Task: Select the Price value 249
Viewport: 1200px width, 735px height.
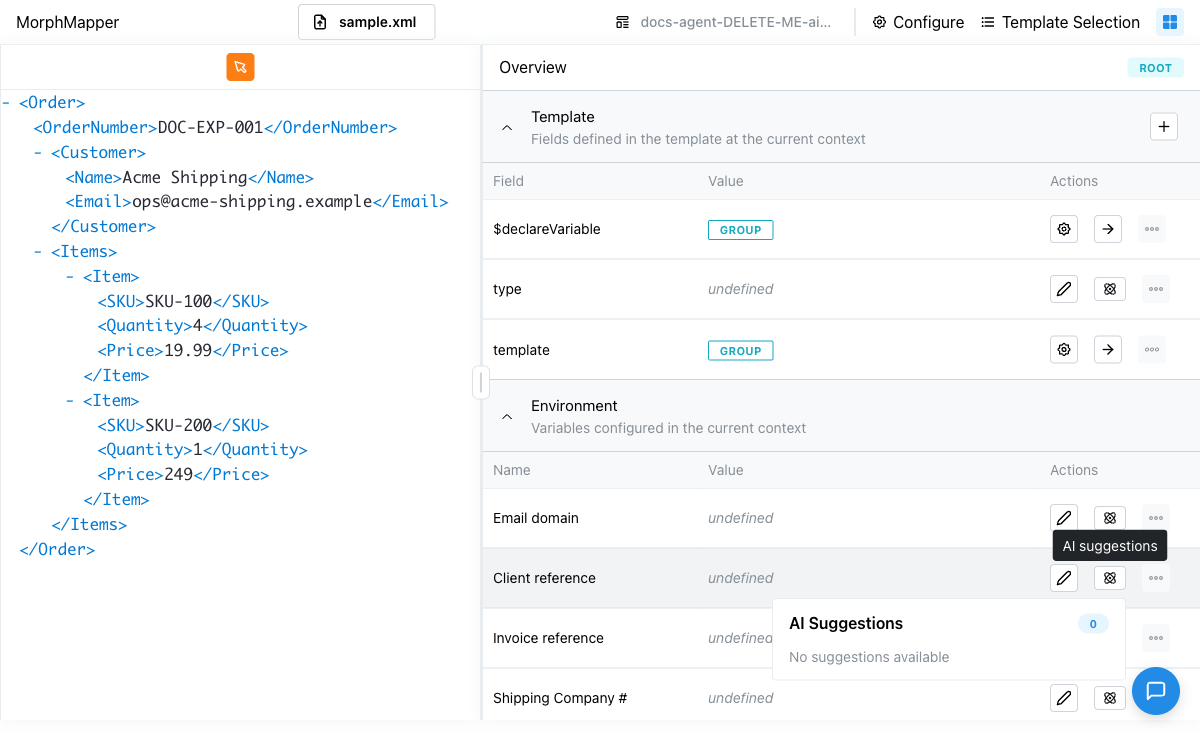Action: pyautogui.click(x=179, y=475)
